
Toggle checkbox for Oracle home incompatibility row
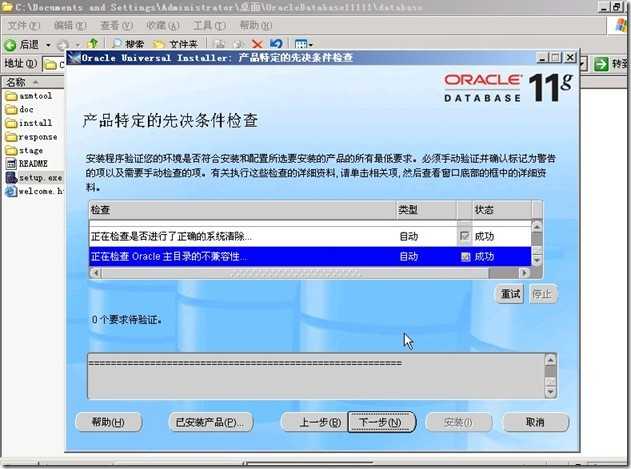coord(465,257)
